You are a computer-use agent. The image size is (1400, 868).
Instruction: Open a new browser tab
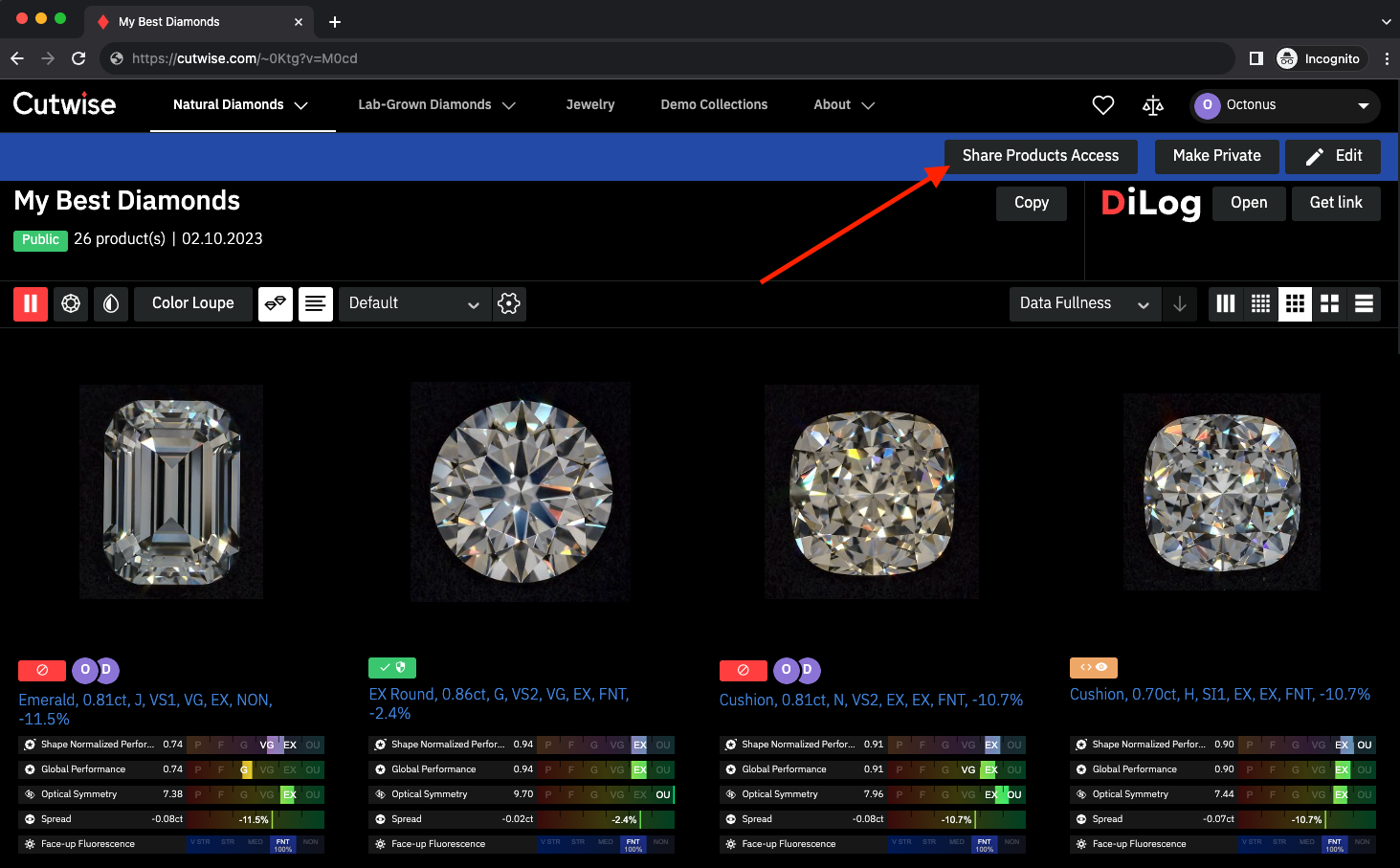pos(335,22)
